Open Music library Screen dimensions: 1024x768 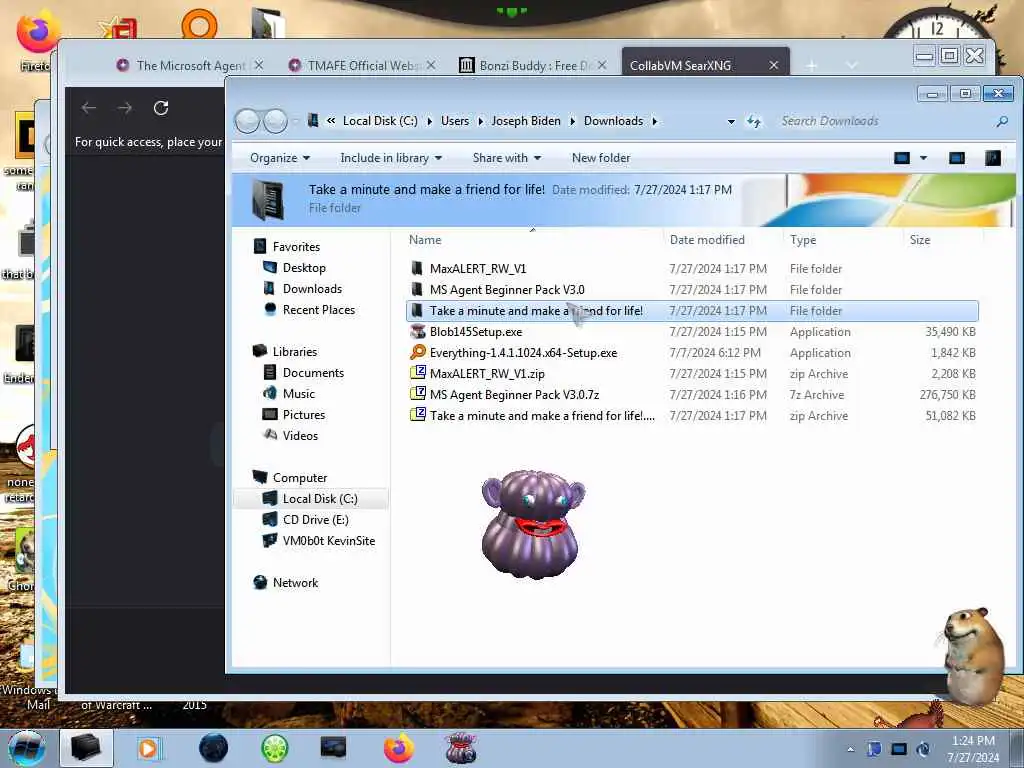click(x=298, y=394)
